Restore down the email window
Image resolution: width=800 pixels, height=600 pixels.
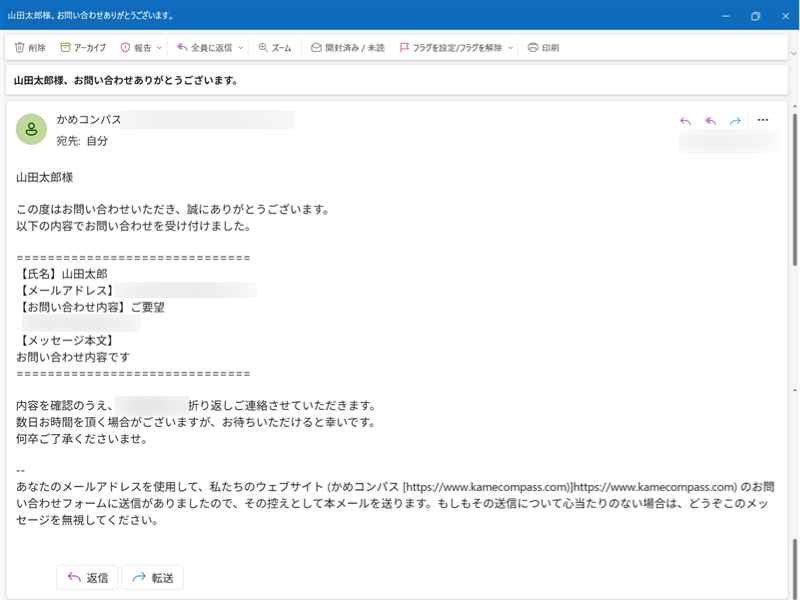756,16
